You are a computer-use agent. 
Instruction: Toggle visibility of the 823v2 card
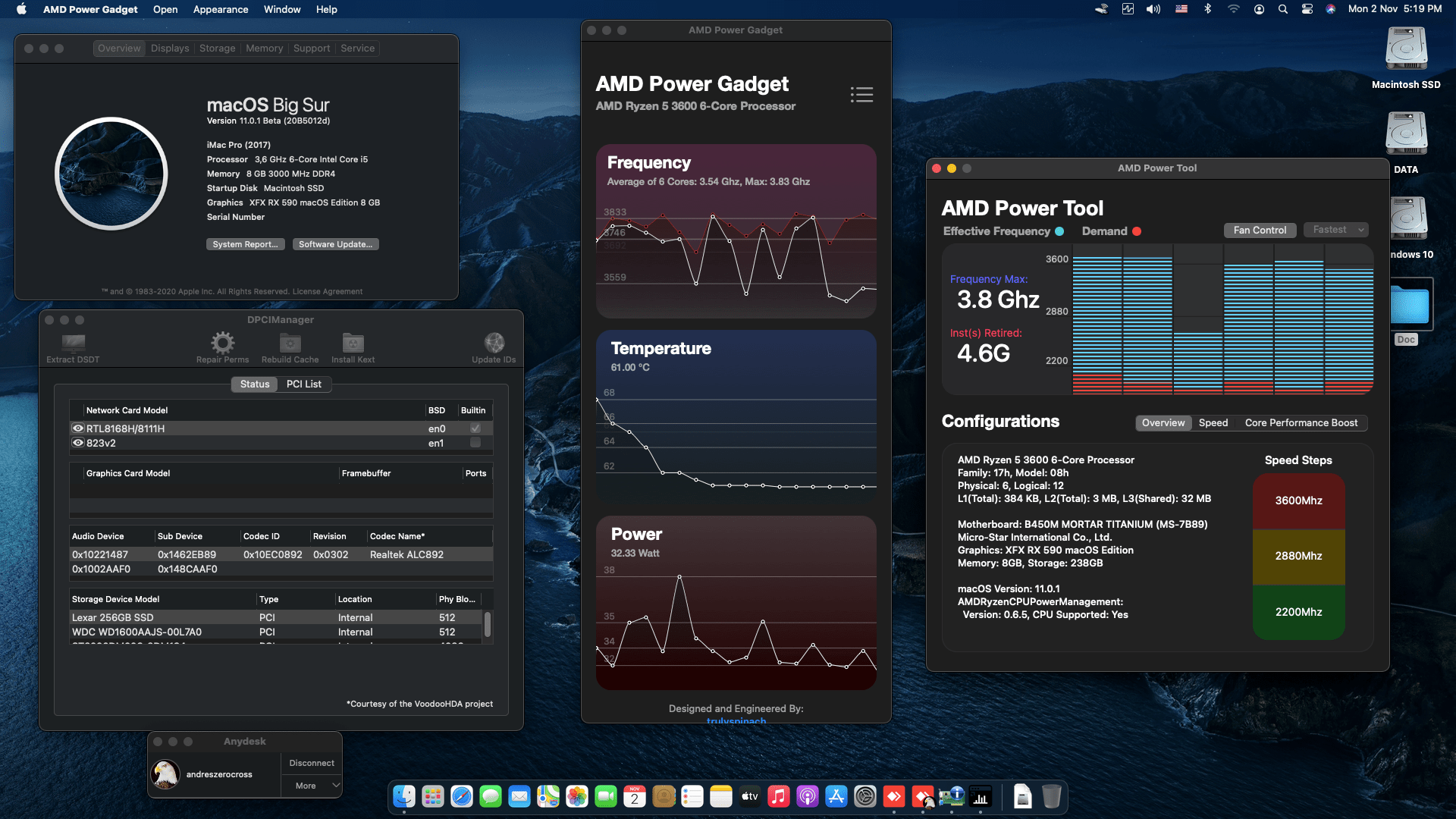click(78, 443)
